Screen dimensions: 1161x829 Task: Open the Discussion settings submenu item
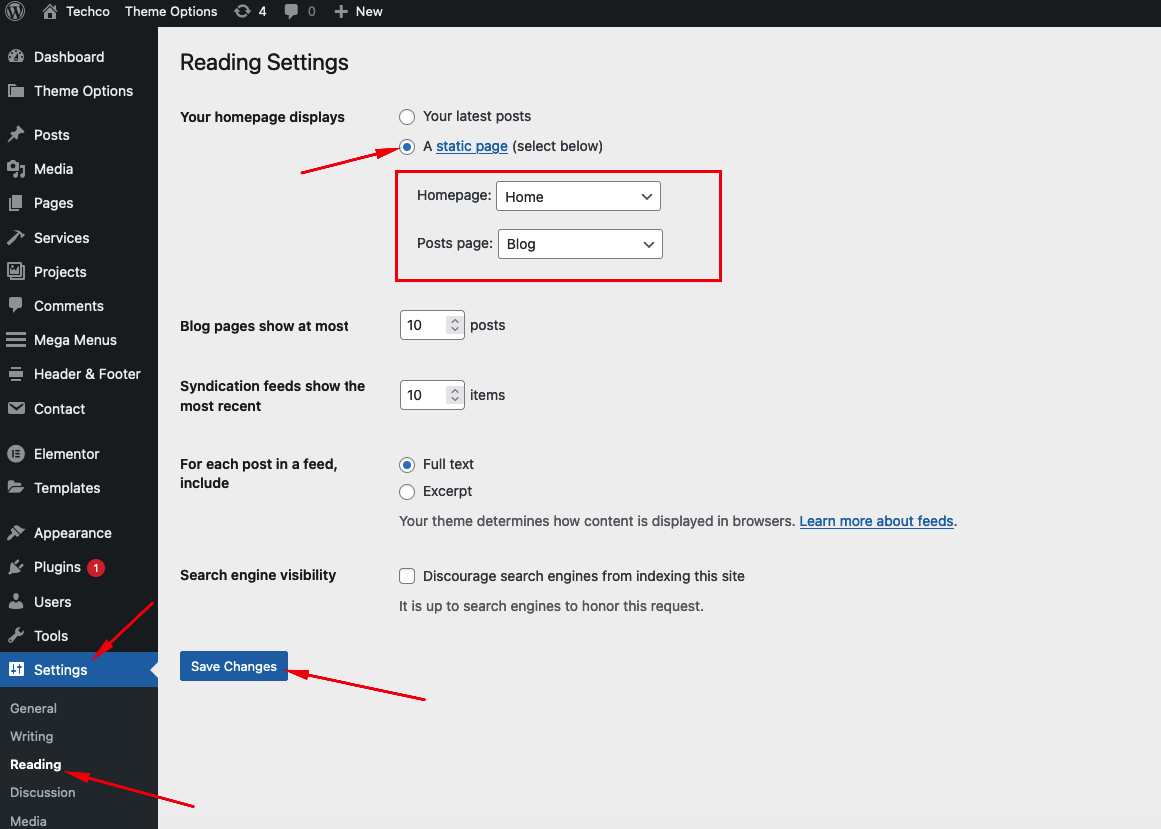pos(43,792)
